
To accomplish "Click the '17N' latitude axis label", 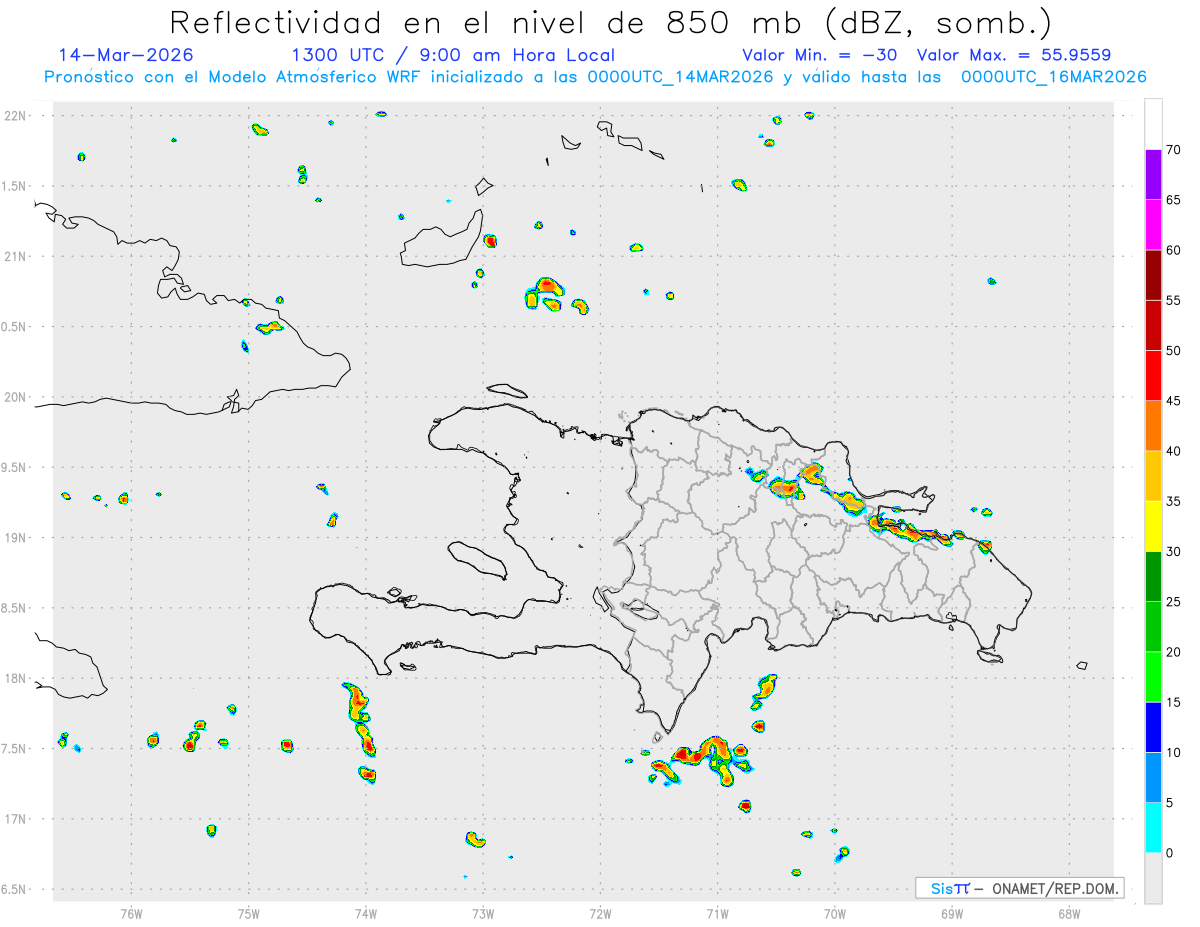I will pos(15,819).
